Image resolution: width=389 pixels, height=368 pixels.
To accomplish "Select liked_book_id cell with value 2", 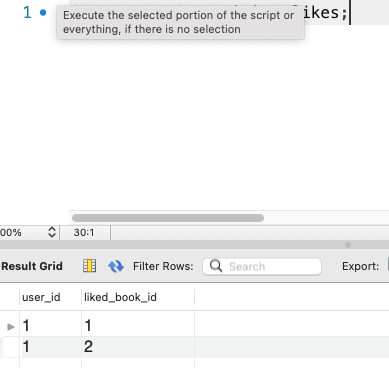I will [138, 347].
